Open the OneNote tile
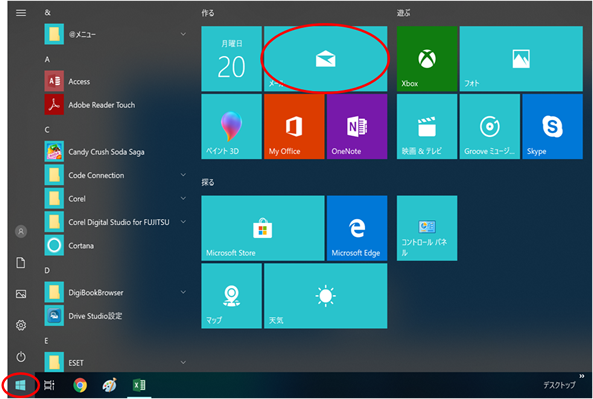 [357, 127]
